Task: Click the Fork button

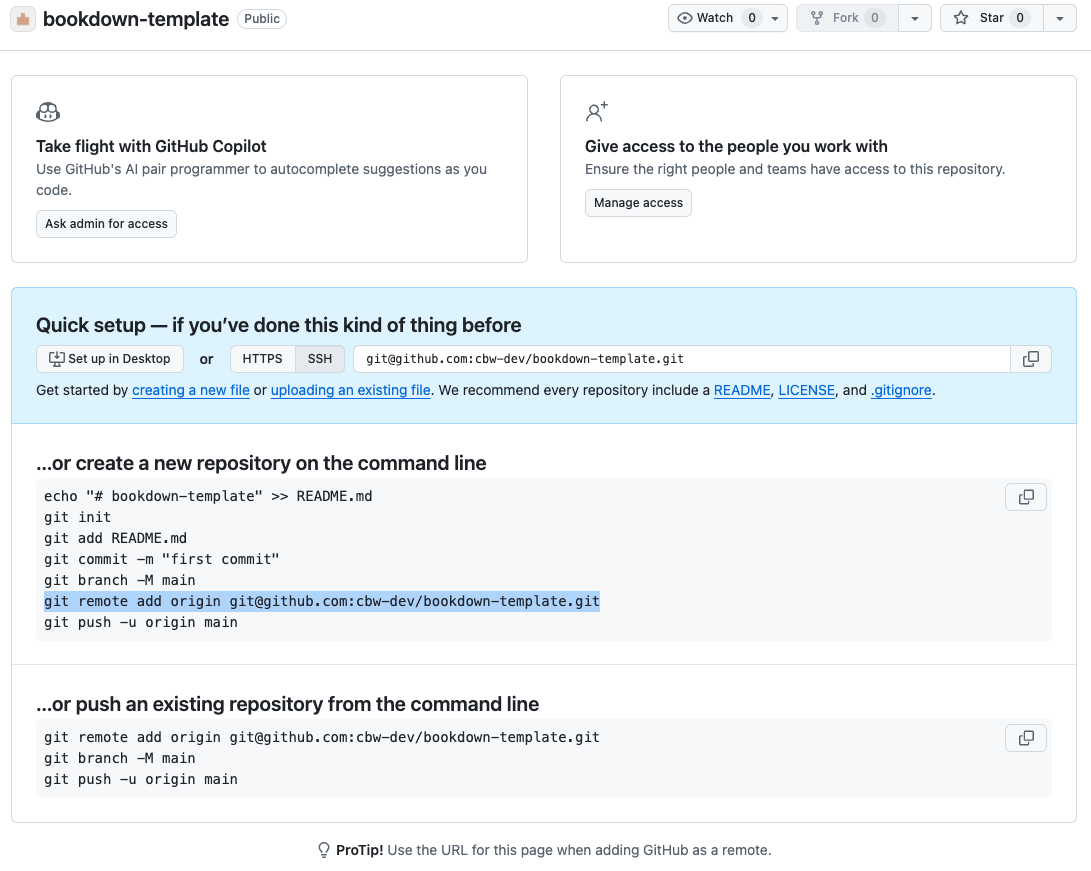Action: (x=847, y=18)
